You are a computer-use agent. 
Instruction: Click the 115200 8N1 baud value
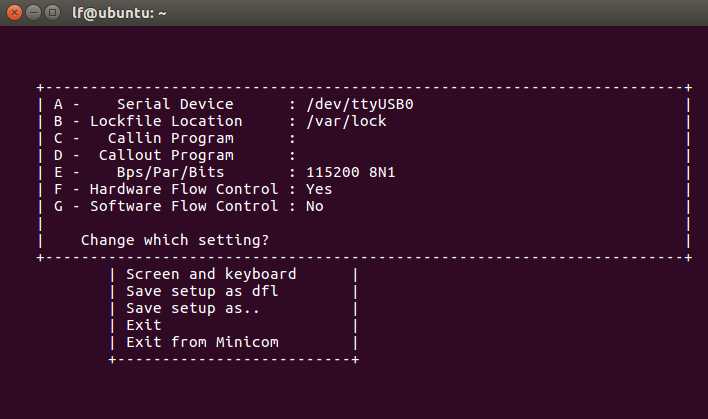pyautogui.click(x=351, y=172)
